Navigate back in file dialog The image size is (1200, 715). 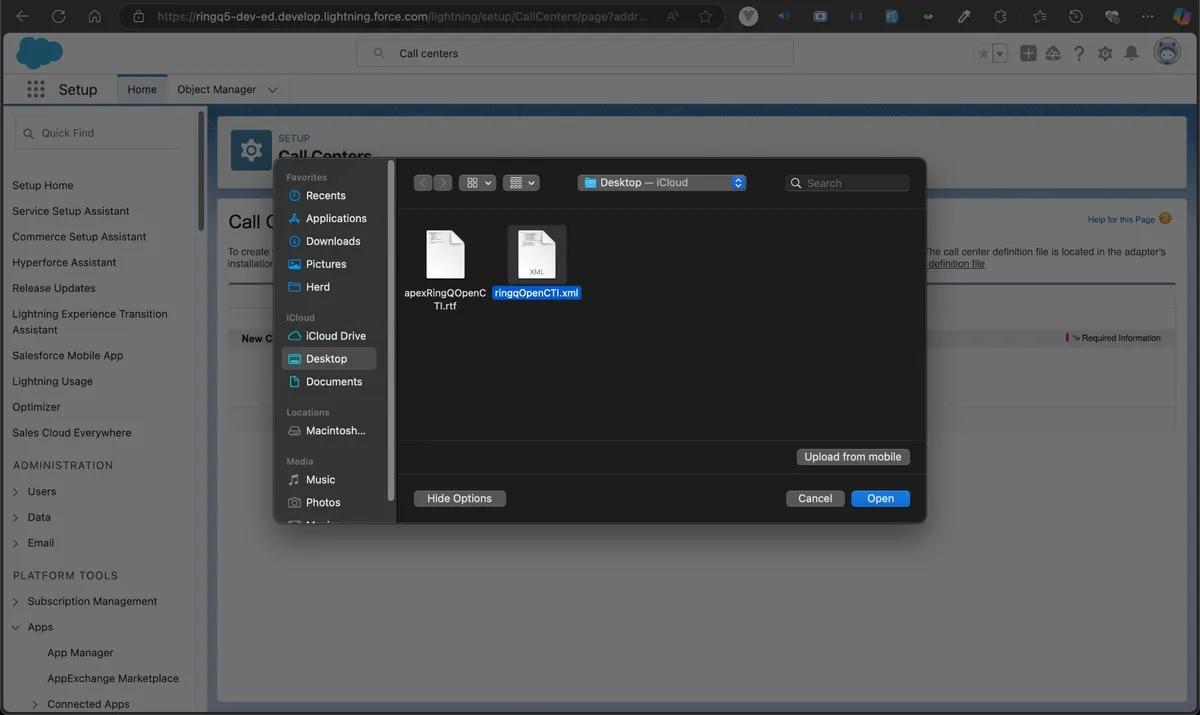tap(423, 183)
